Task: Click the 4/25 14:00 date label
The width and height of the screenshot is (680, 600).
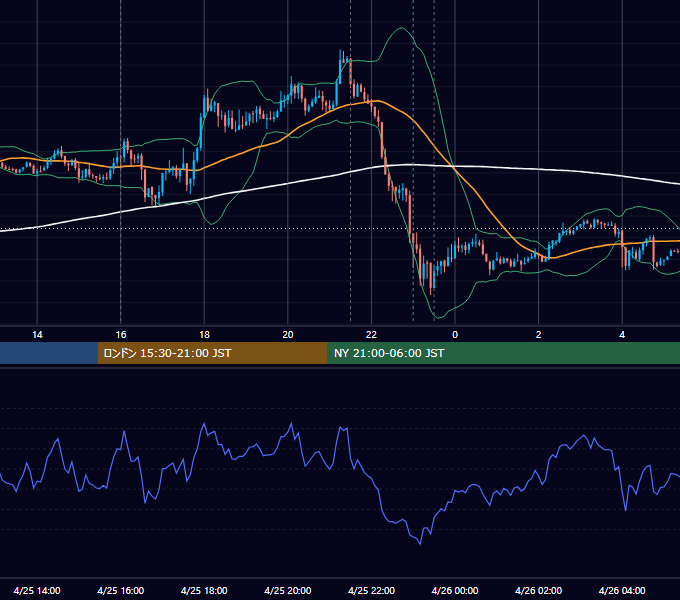Action: [37, 590]
